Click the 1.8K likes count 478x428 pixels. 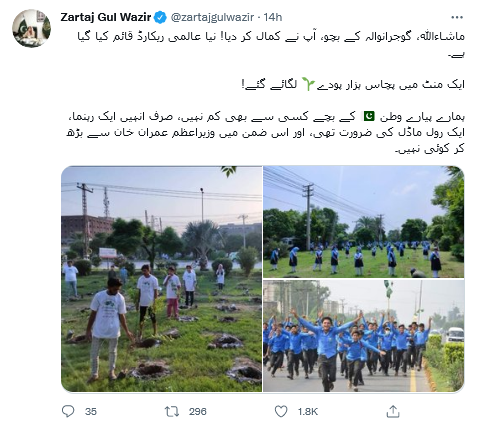tap(308, 412)
